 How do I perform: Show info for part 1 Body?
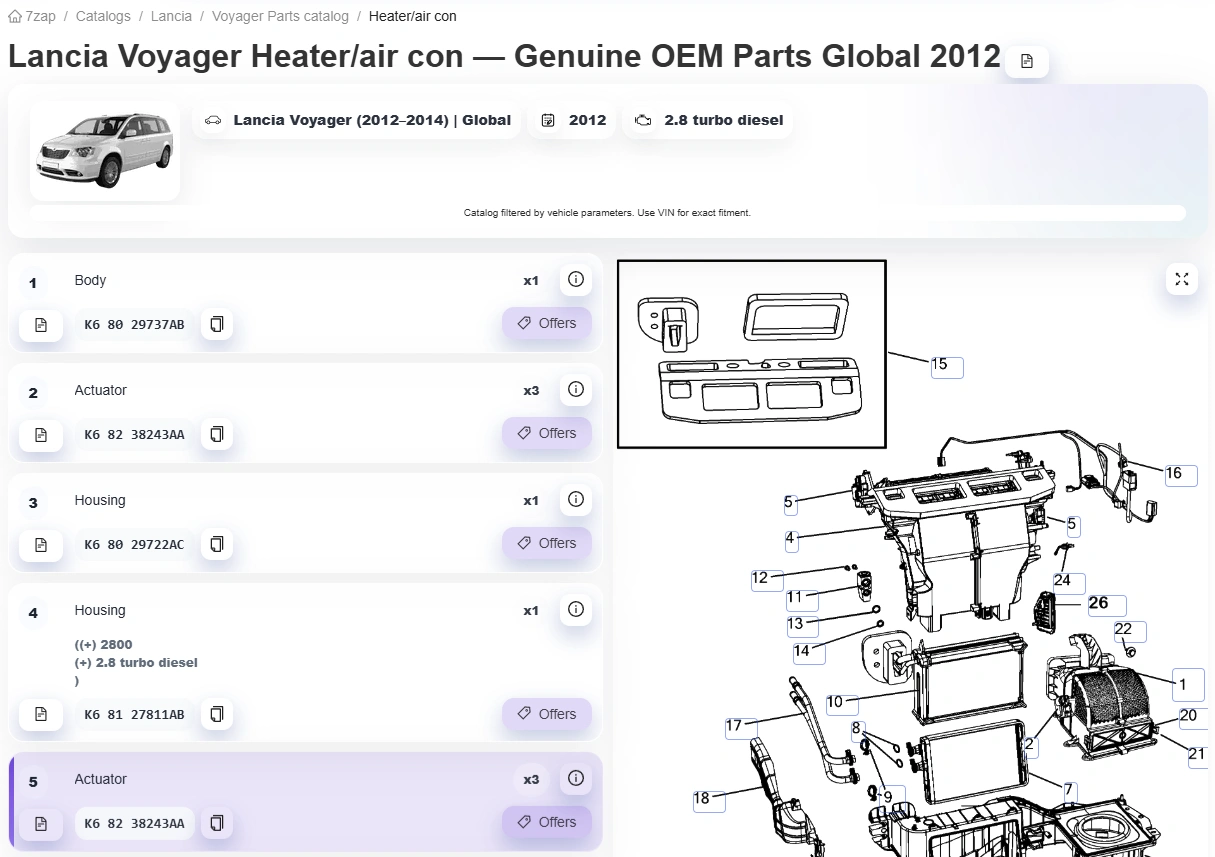click(575, 280)
